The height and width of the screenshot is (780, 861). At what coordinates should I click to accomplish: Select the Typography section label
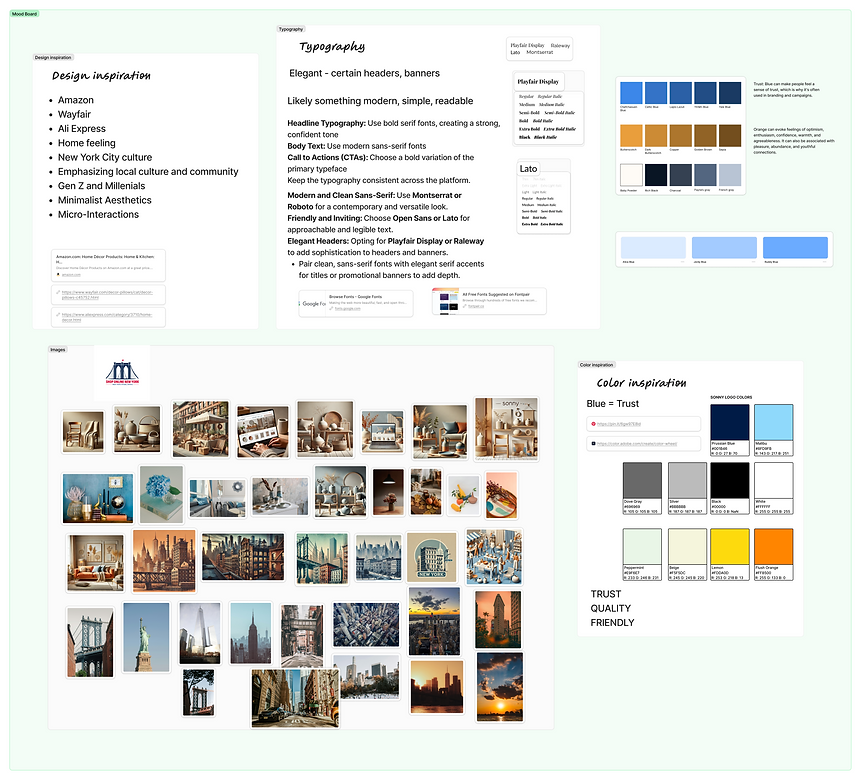pos(290,29)
